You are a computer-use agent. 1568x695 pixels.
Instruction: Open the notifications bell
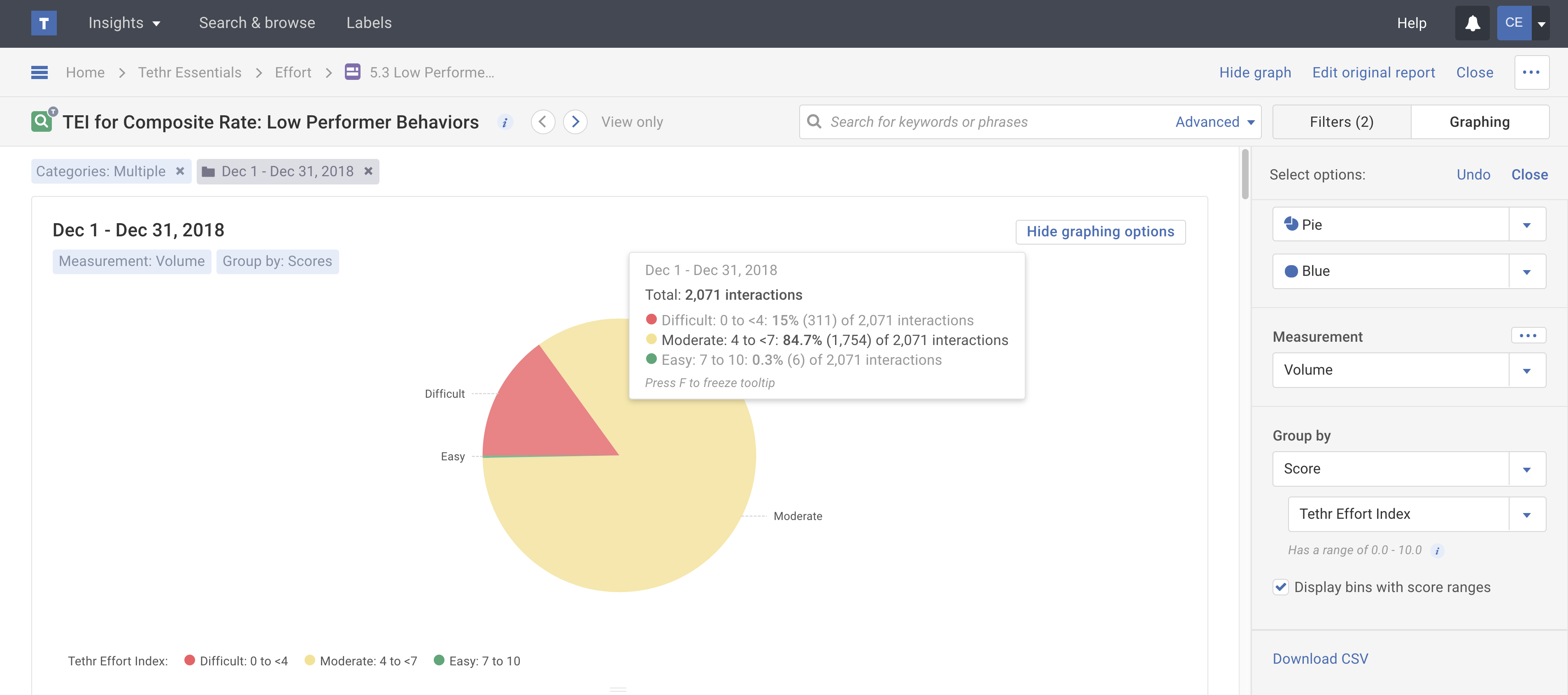(x=1472, y=23)
